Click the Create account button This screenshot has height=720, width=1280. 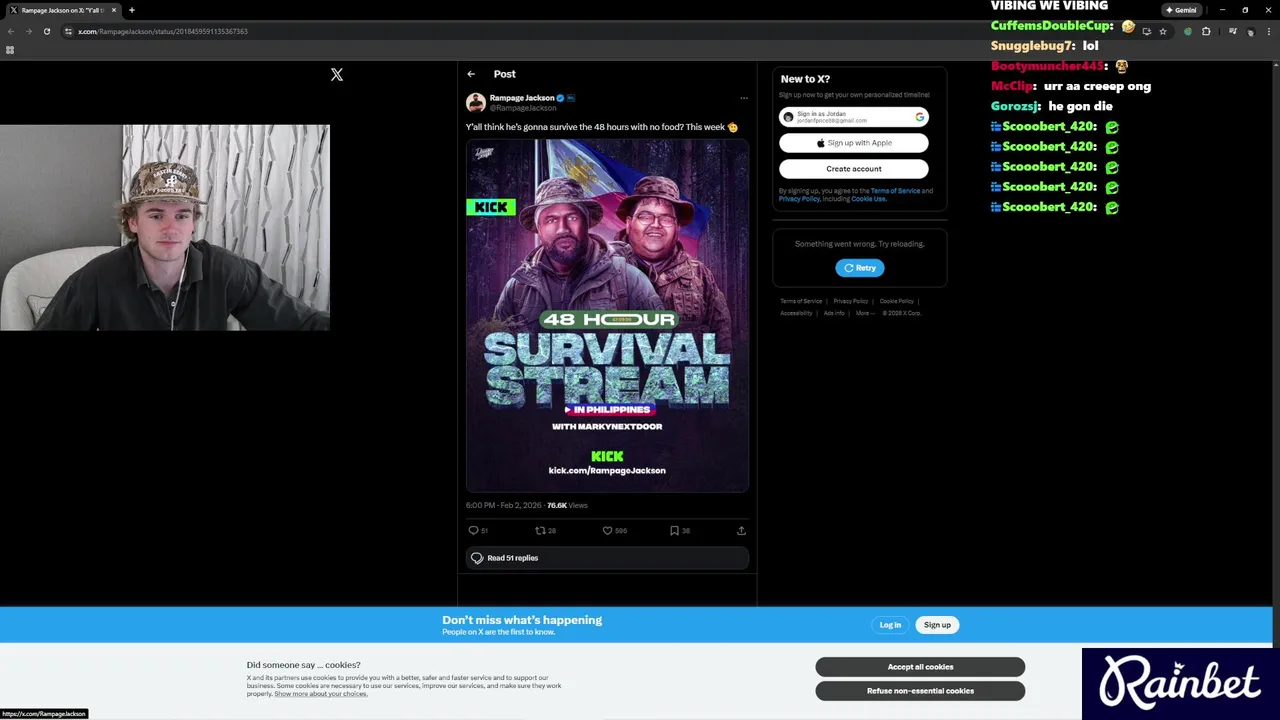854,169
